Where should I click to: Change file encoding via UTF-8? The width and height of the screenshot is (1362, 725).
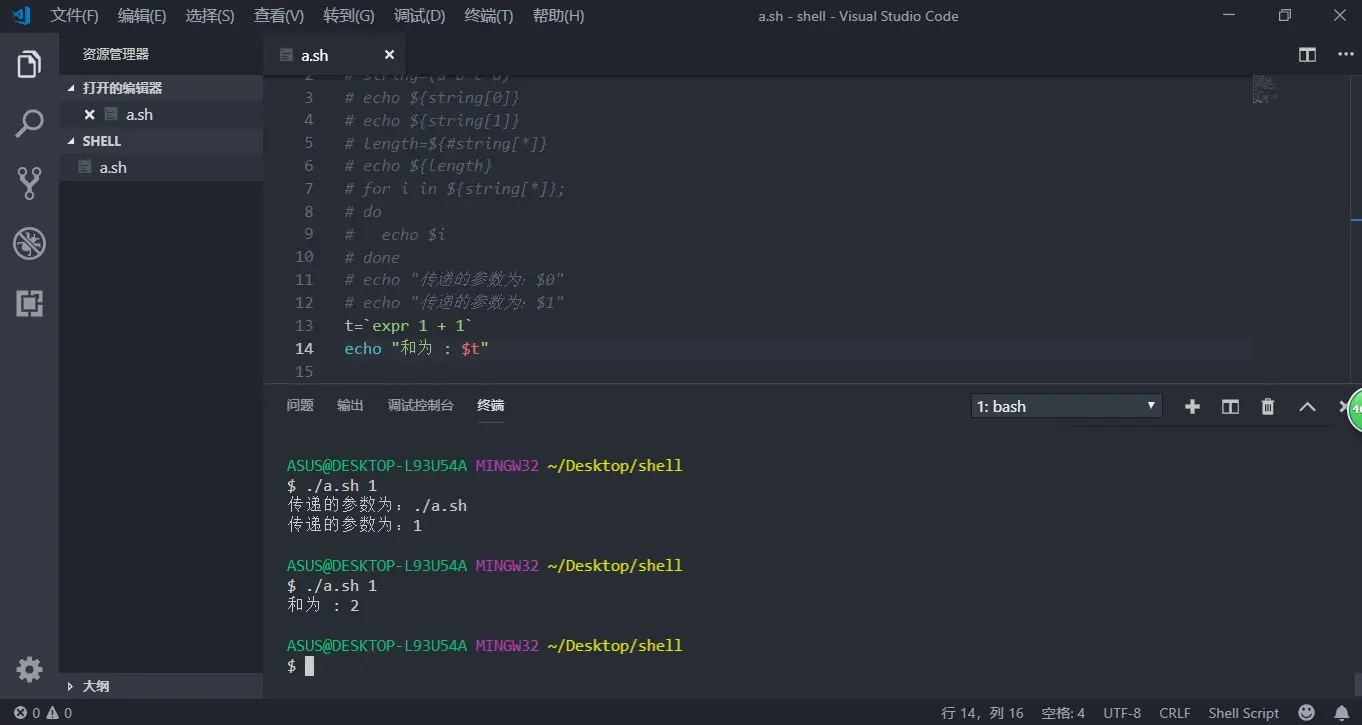(1122, 713)
